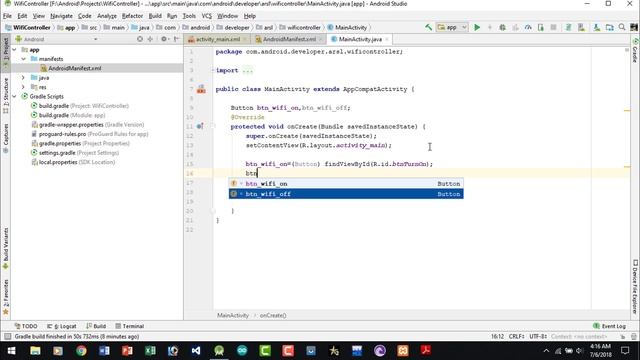The height and width of the screenshot is (360, 640).
Task: Click the class related XML gutter icon
Action: pyautogui.click(x=201, y=89)
